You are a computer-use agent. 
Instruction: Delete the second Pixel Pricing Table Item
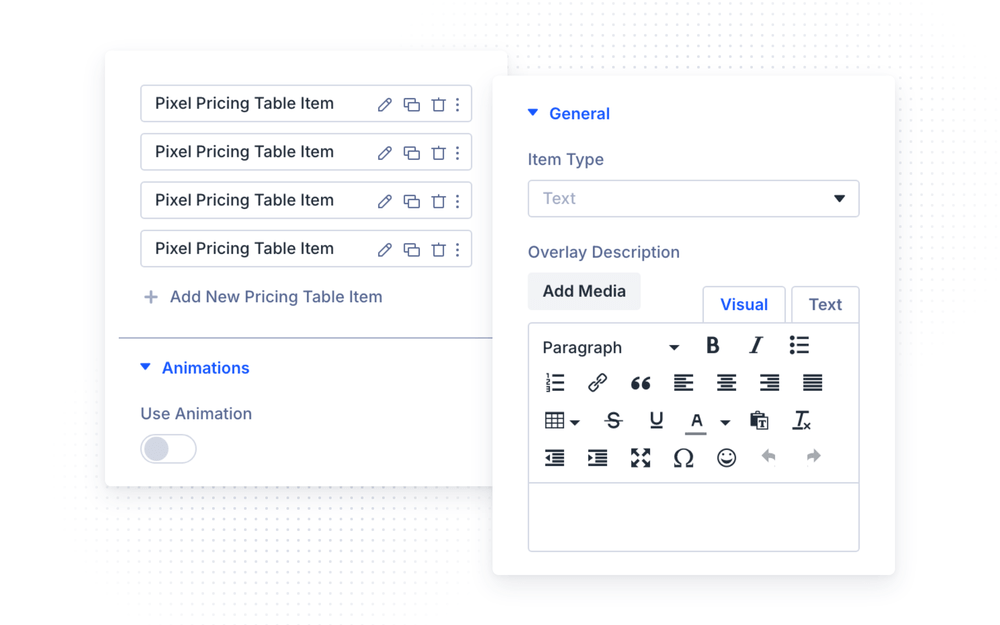pos(439,153)
